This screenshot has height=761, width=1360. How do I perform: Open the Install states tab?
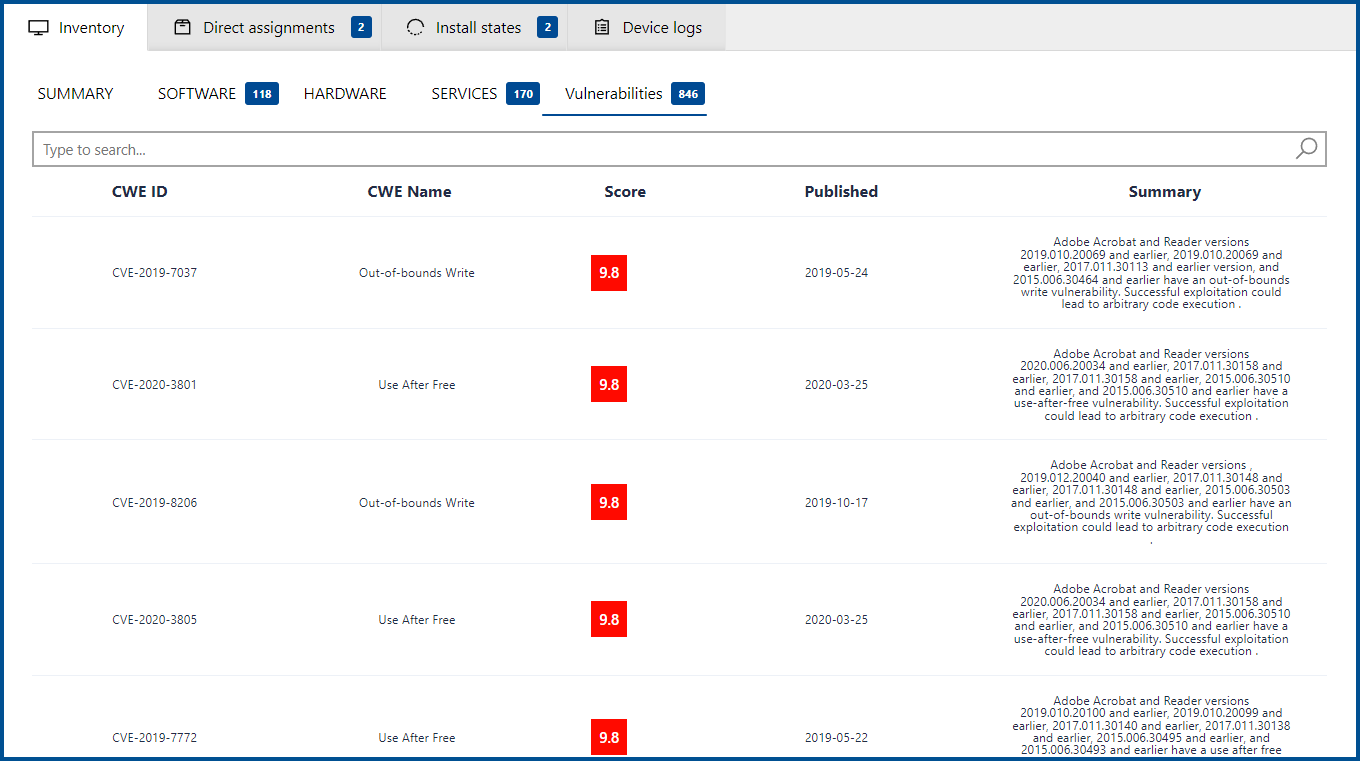click(x=478, y=28)
